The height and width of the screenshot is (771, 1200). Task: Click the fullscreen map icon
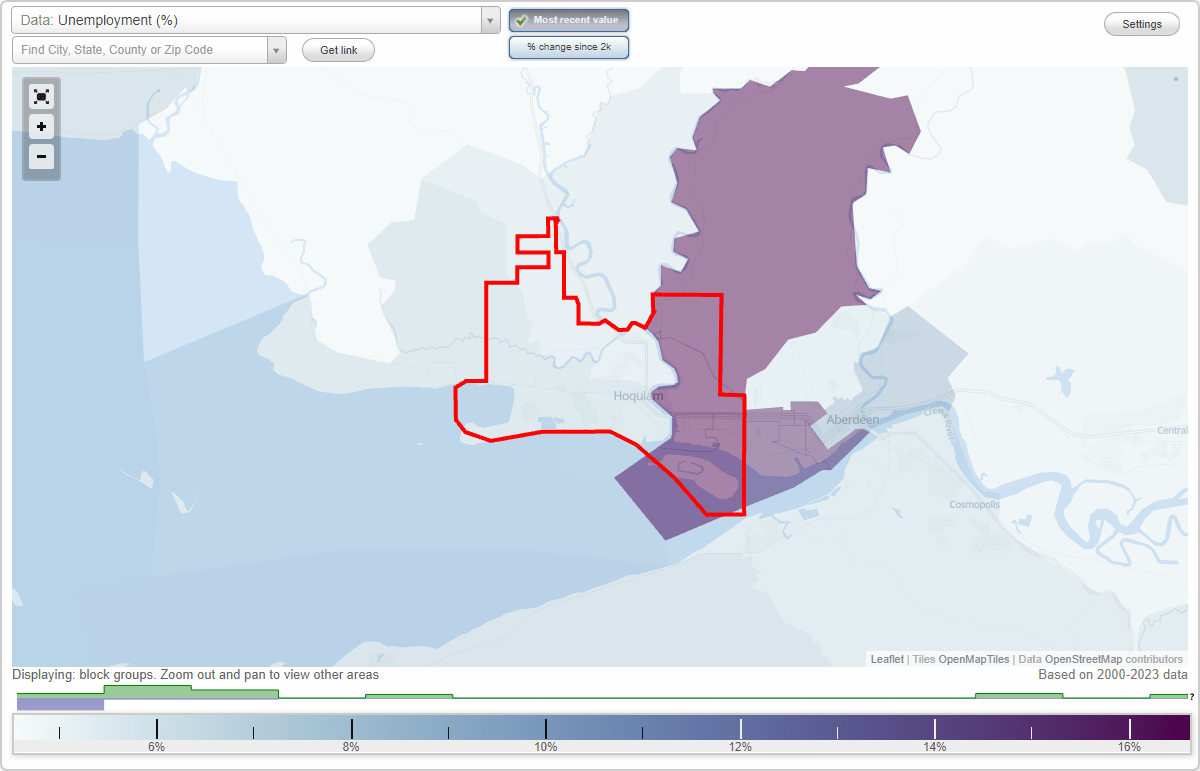(x=41, y=96)
